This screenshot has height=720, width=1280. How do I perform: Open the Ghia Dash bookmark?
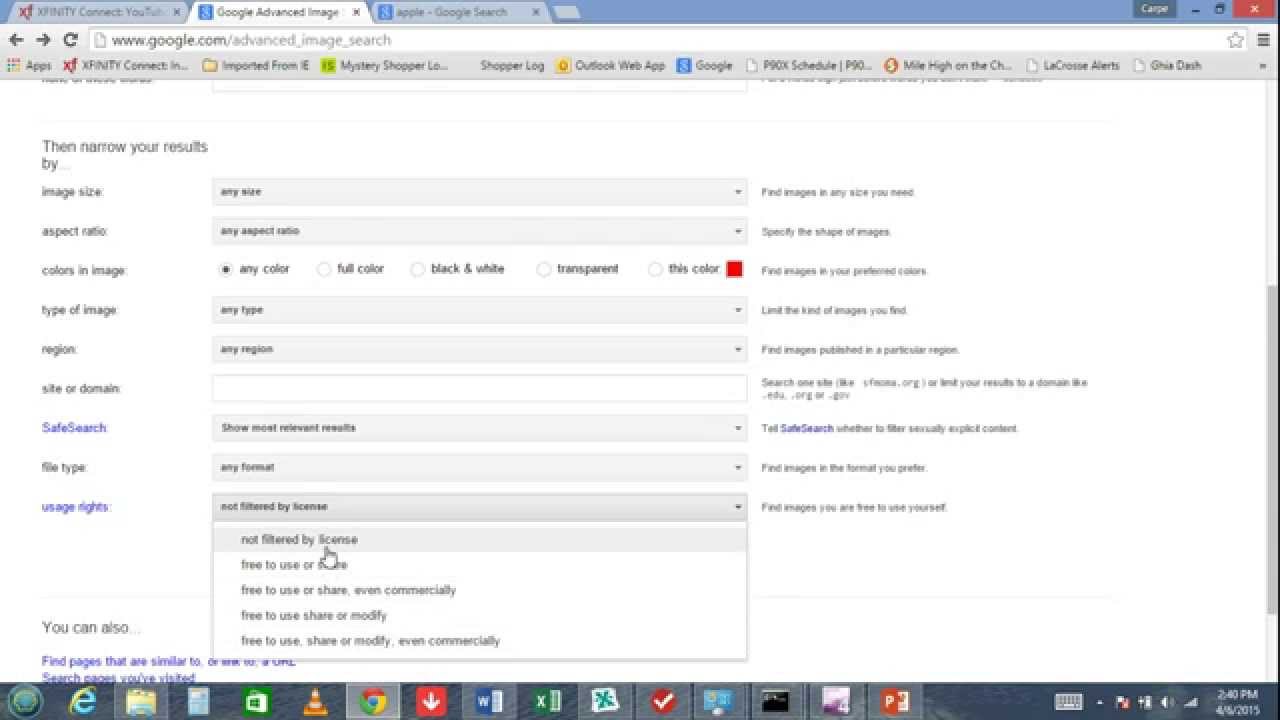coord(1167,66)
